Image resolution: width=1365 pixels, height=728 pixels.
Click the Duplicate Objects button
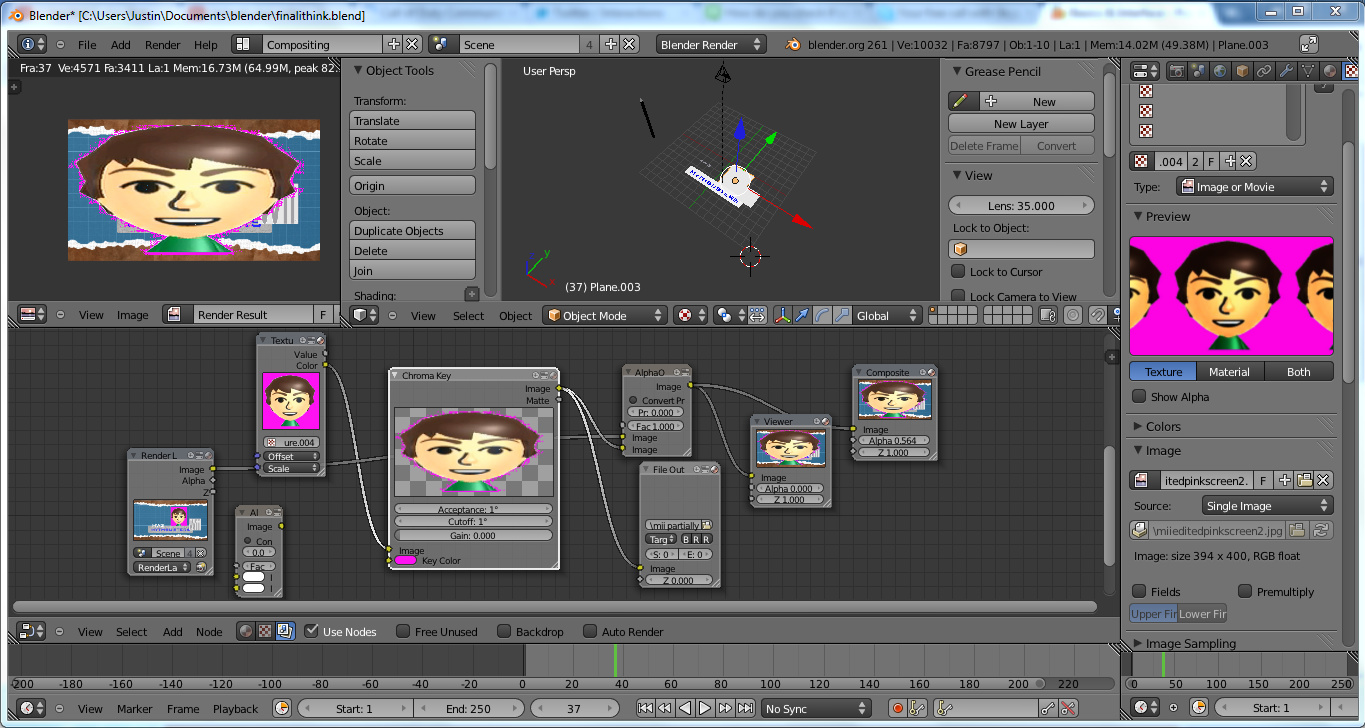click(x=413, y=230)
